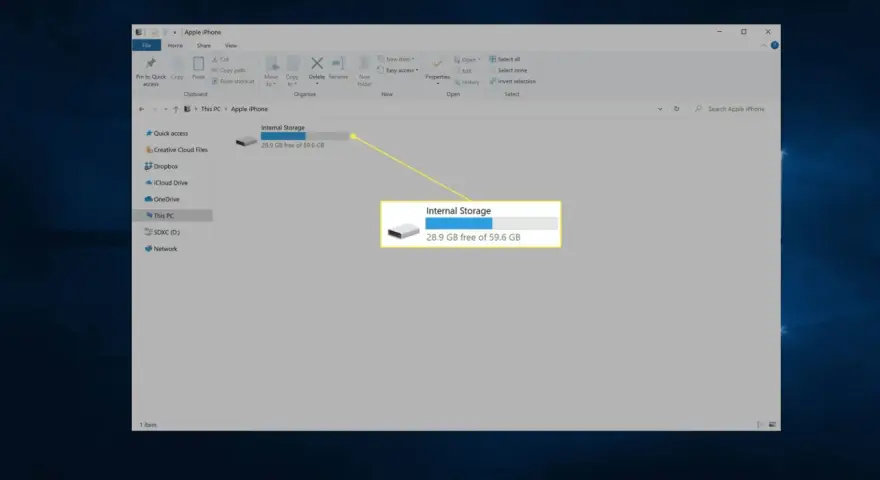Screen dimensions: 880x480
Task: Open the Easy access dropdown
Action: tap(398, 70)
